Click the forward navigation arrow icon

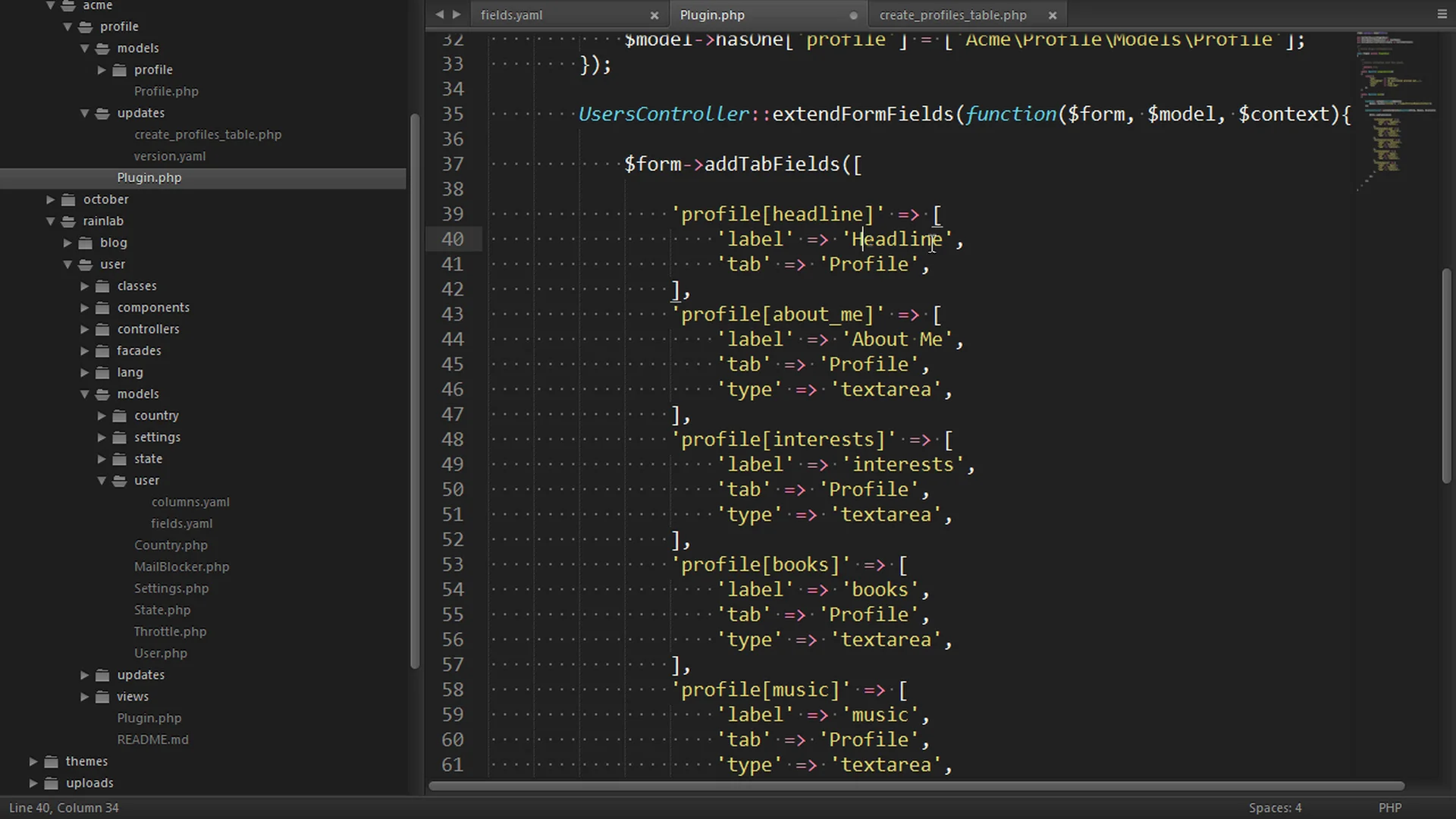click(455, 14)
